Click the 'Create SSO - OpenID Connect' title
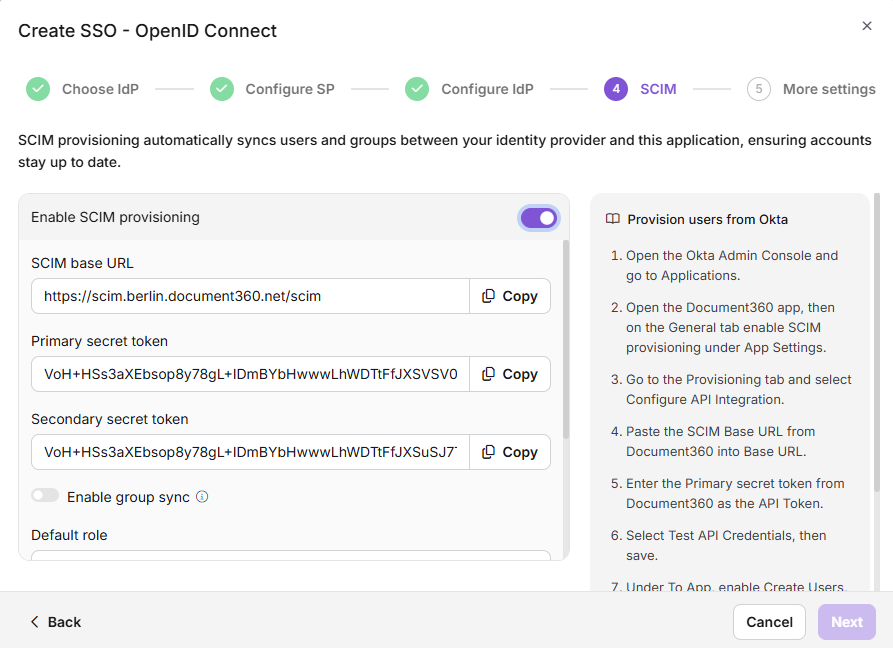Image resolution: width=893 pixels, height=648 pixels. pyautogui.click(x=147, y=31)
